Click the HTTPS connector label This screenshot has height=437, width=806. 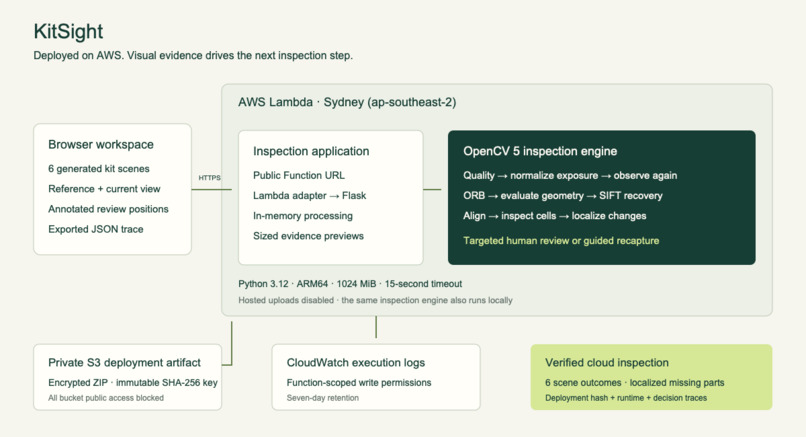tap(209, 178)
